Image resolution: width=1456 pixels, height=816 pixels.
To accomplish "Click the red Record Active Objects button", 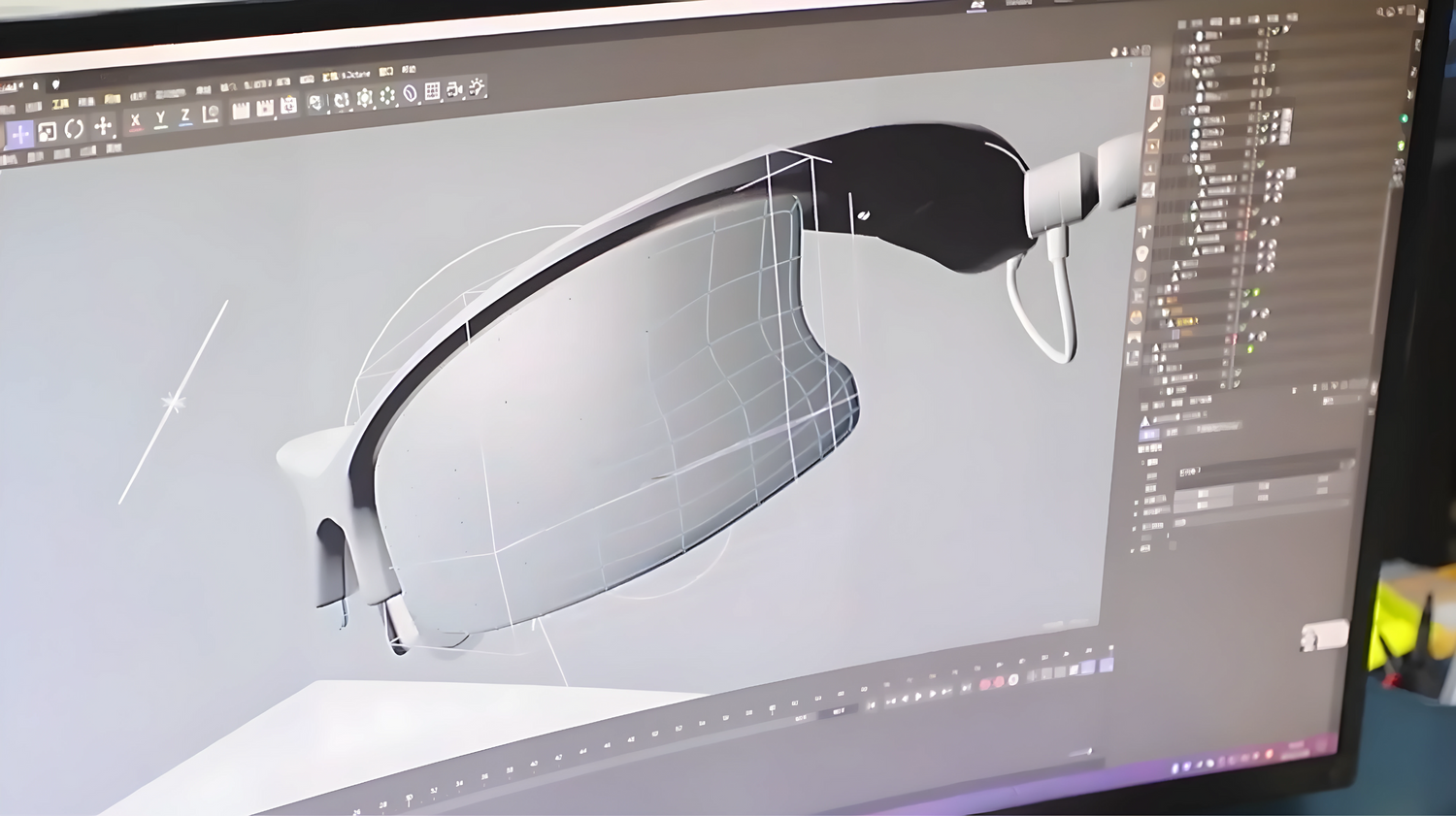I will point(986,685).
